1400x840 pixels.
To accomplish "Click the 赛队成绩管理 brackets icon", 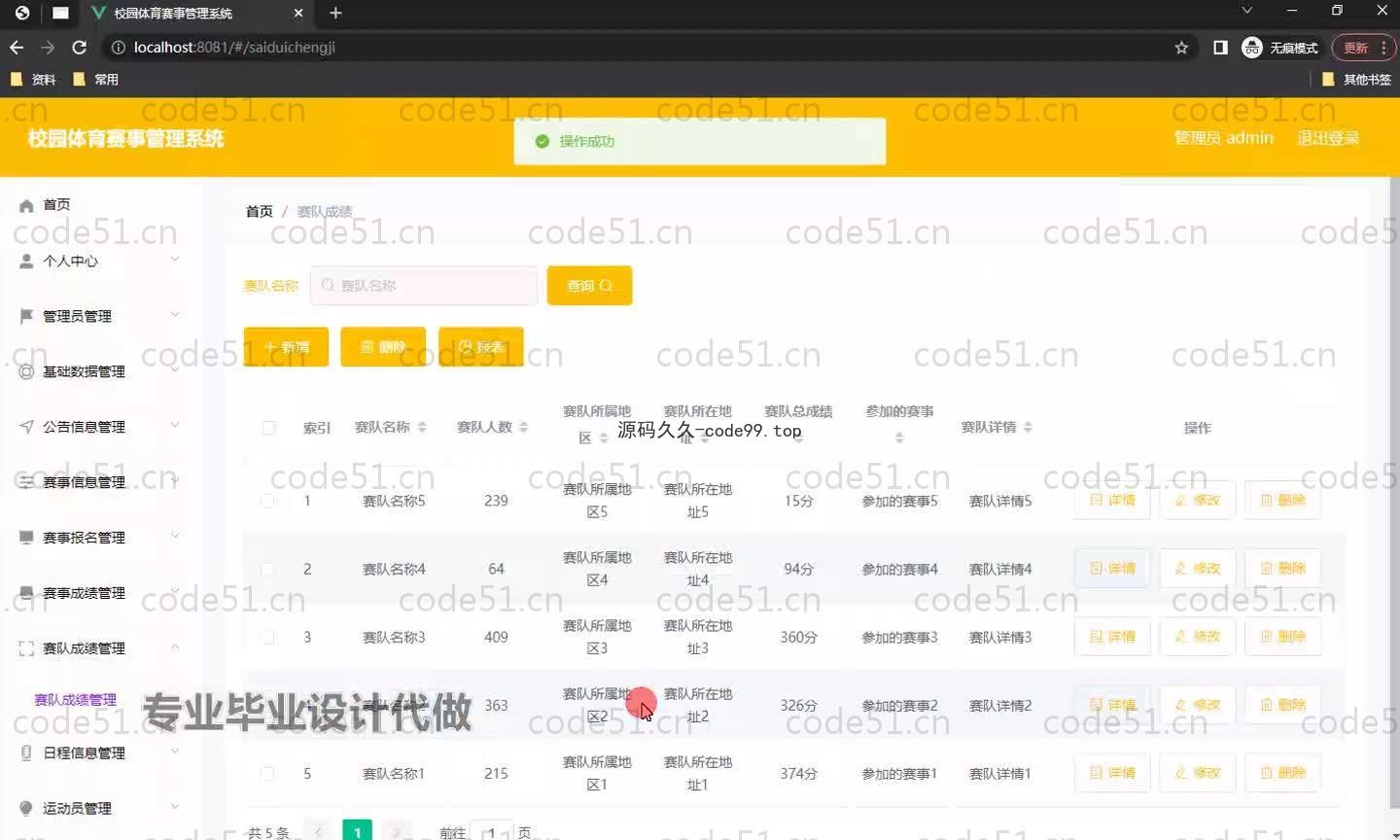I will coord(26,648).
